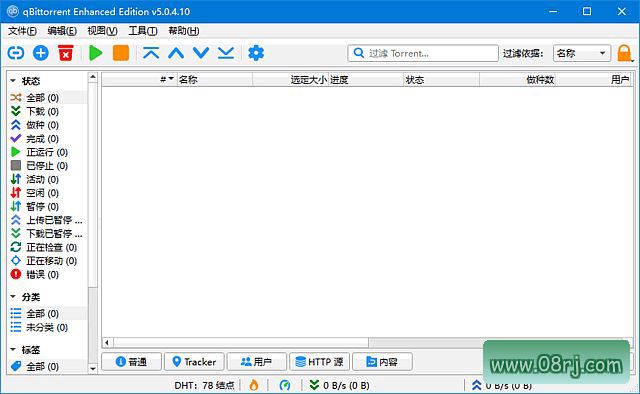Switch to the HTTP 源 tab
Screen dimensions: 640x394
pyautogui.click(x=320, y=362)
